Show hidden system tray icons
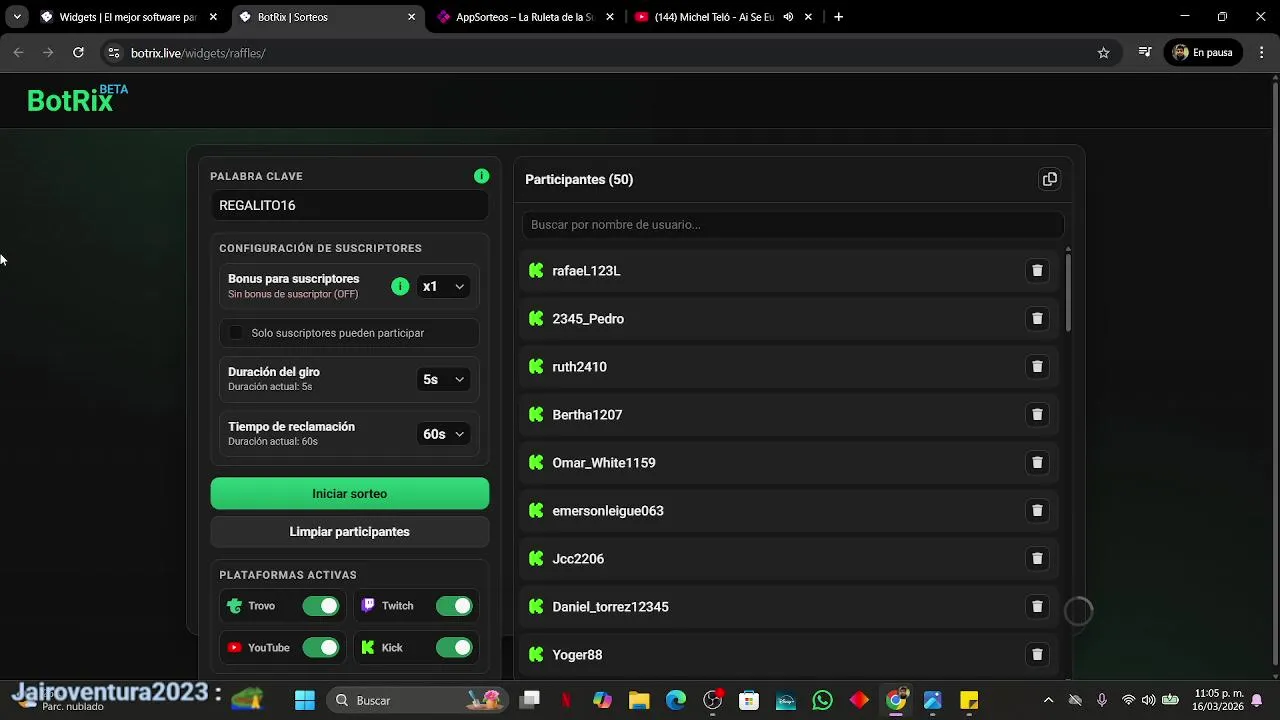This screenshot has width=1280, height=720. coord(1048,700)
